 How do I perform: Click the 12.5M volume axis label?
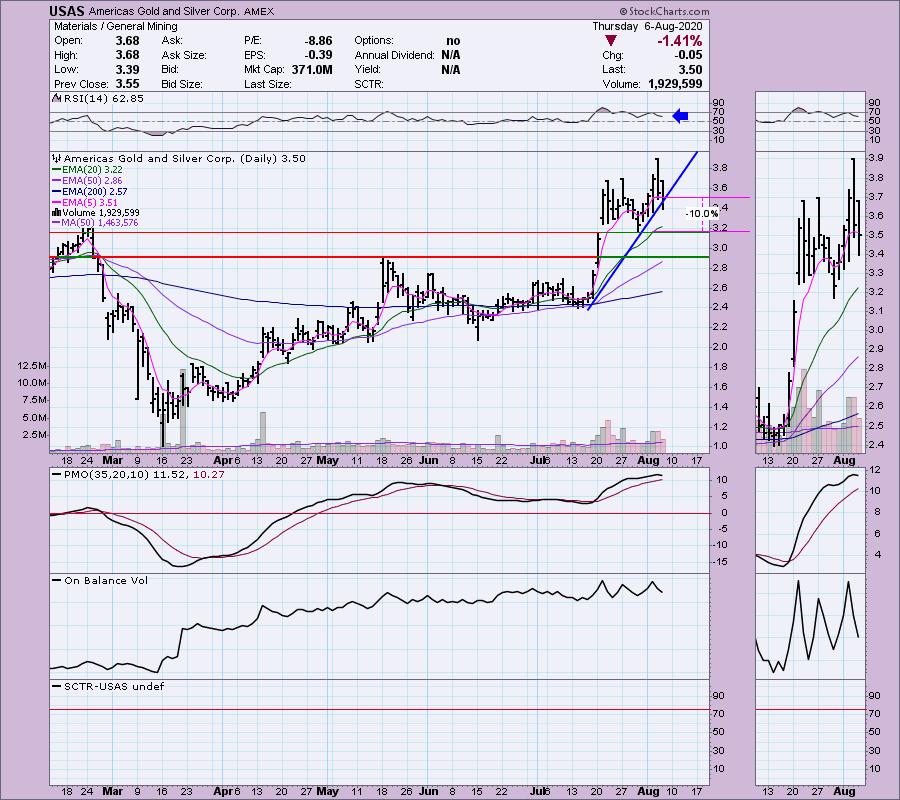pyautogui.click(x=32, y=366)
